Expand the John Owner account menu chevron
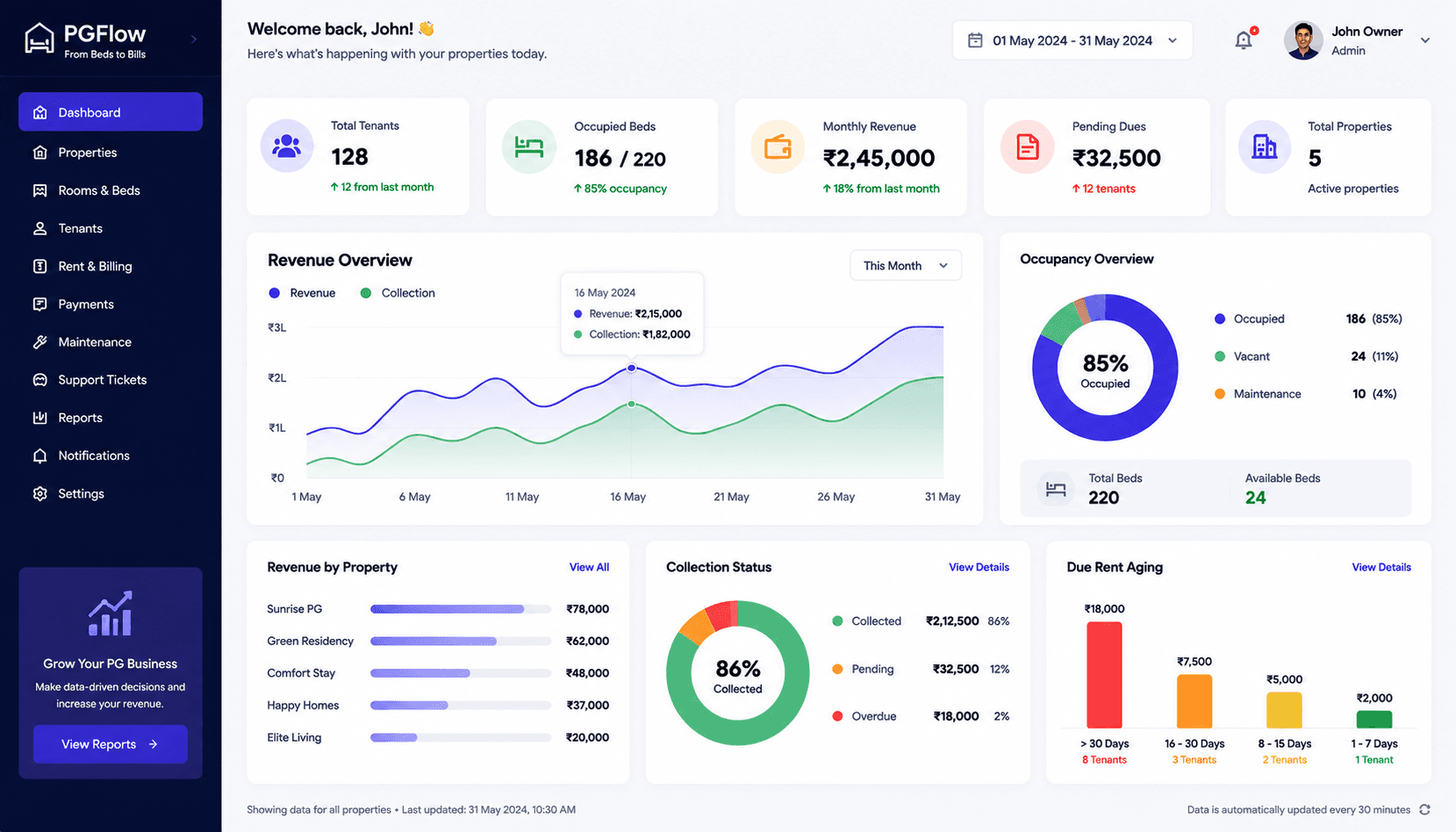The width and height of the screenshot is (1456, 832). pyautogui.click(x=1425, y=40)
